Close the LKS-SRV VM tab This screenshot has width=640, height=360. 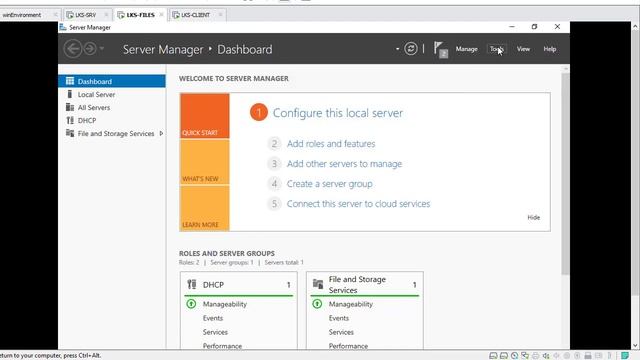[x=106, y=15]
